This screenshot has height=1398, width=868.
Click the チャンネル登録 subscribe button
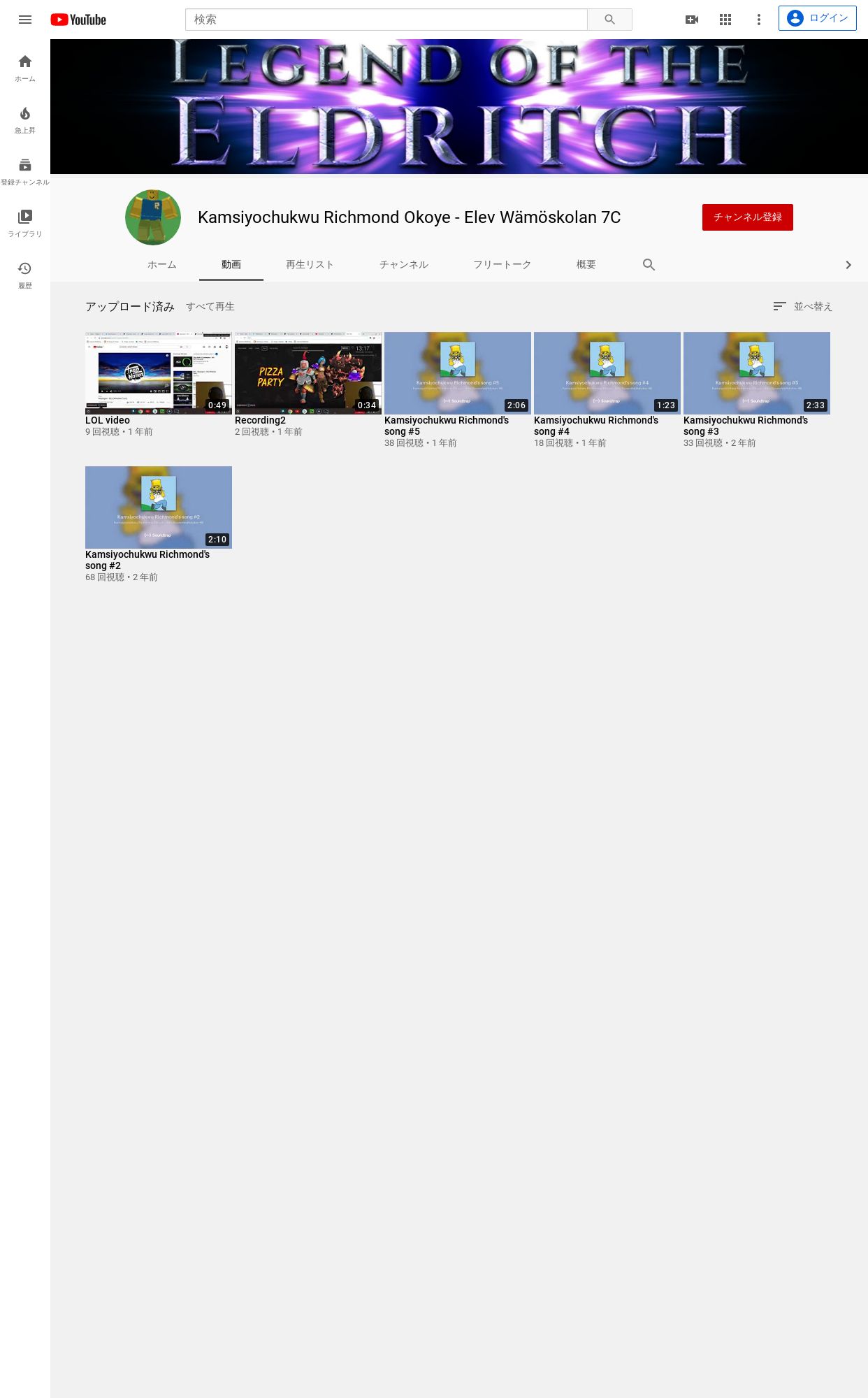(748, 217)
